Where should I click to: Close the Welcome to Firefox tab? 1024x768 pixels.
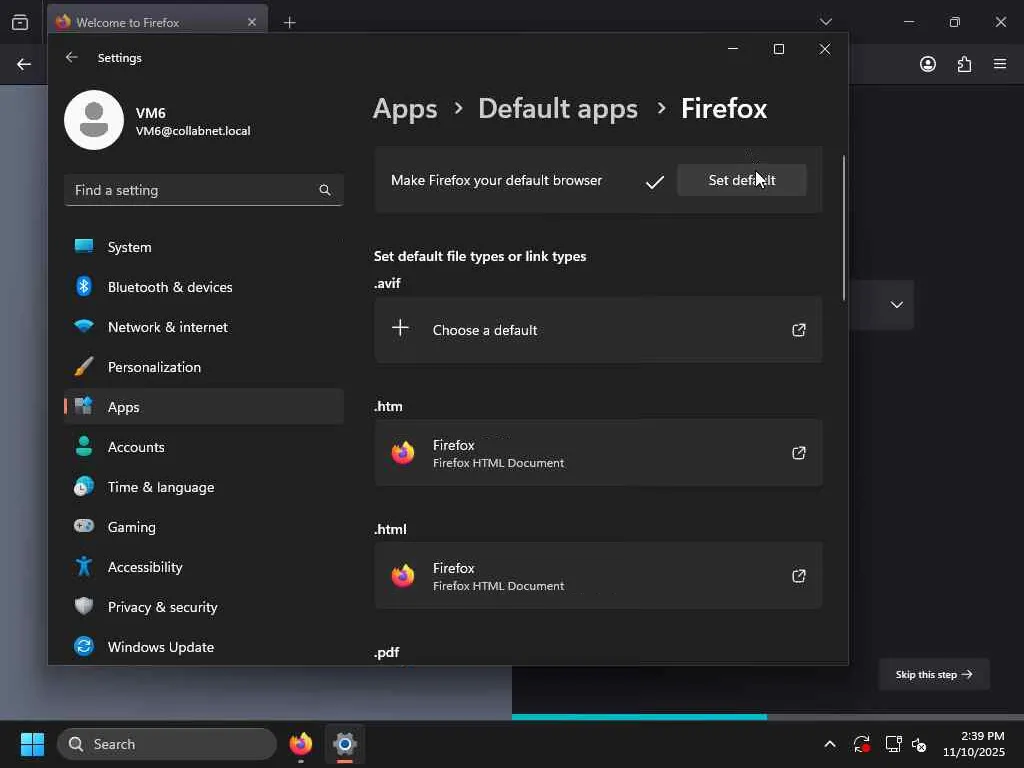pyautogui.click(x=252, y=22)
